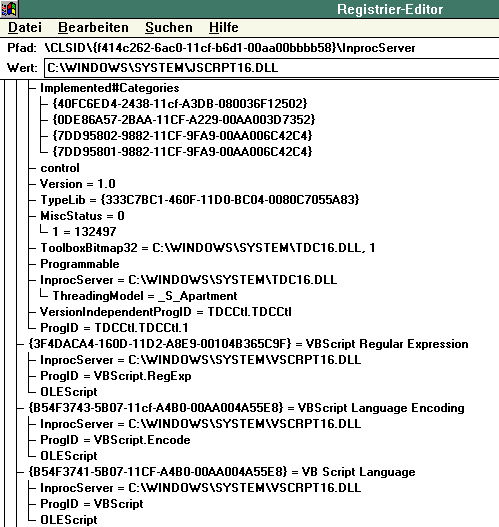Select the VB Script Language CLSID key

222,472
